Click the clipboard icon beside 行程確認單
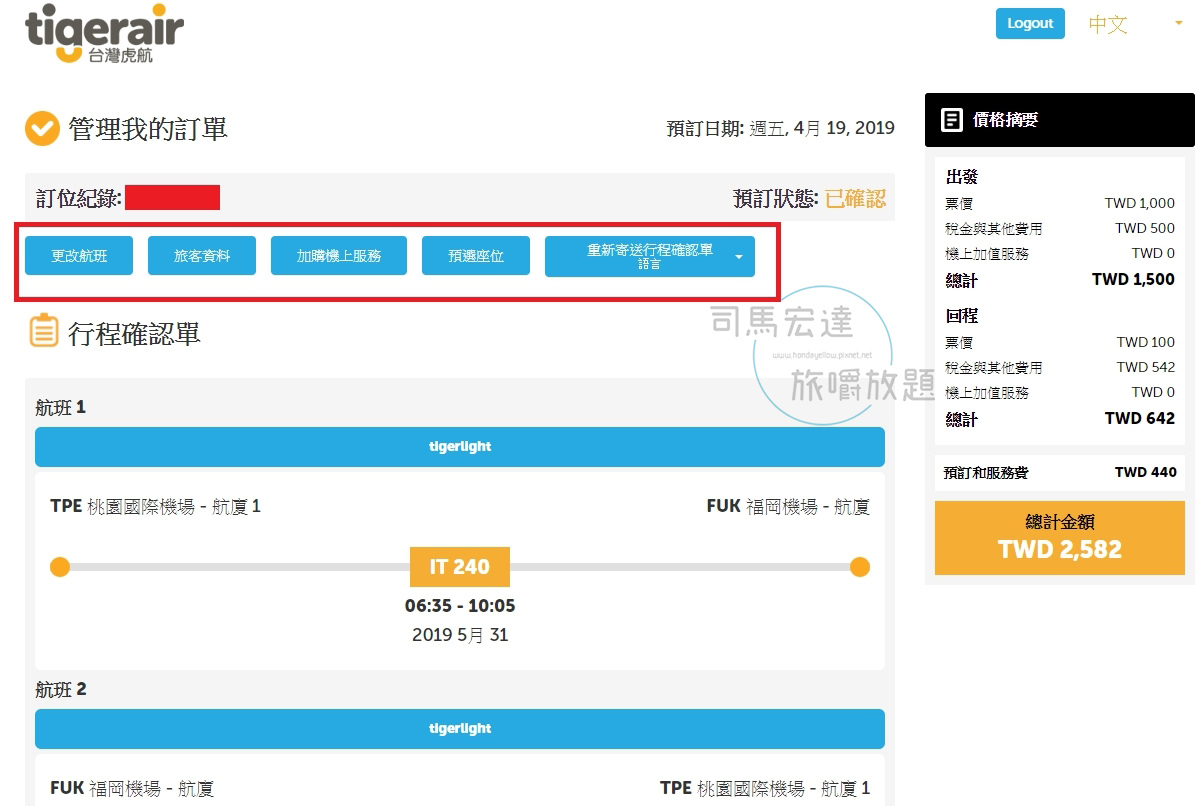Viewport: 1195px width, 806px height. [43, 331]
